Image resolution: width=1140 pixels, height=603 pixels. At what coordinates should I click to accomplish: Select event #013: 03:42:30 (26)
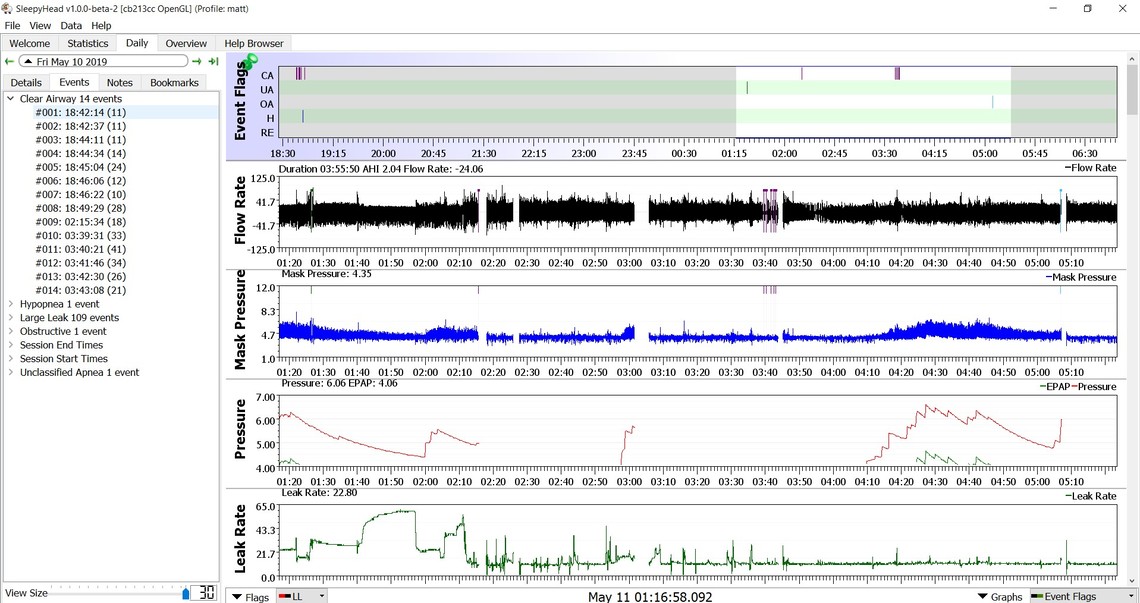tap(81, 276)
